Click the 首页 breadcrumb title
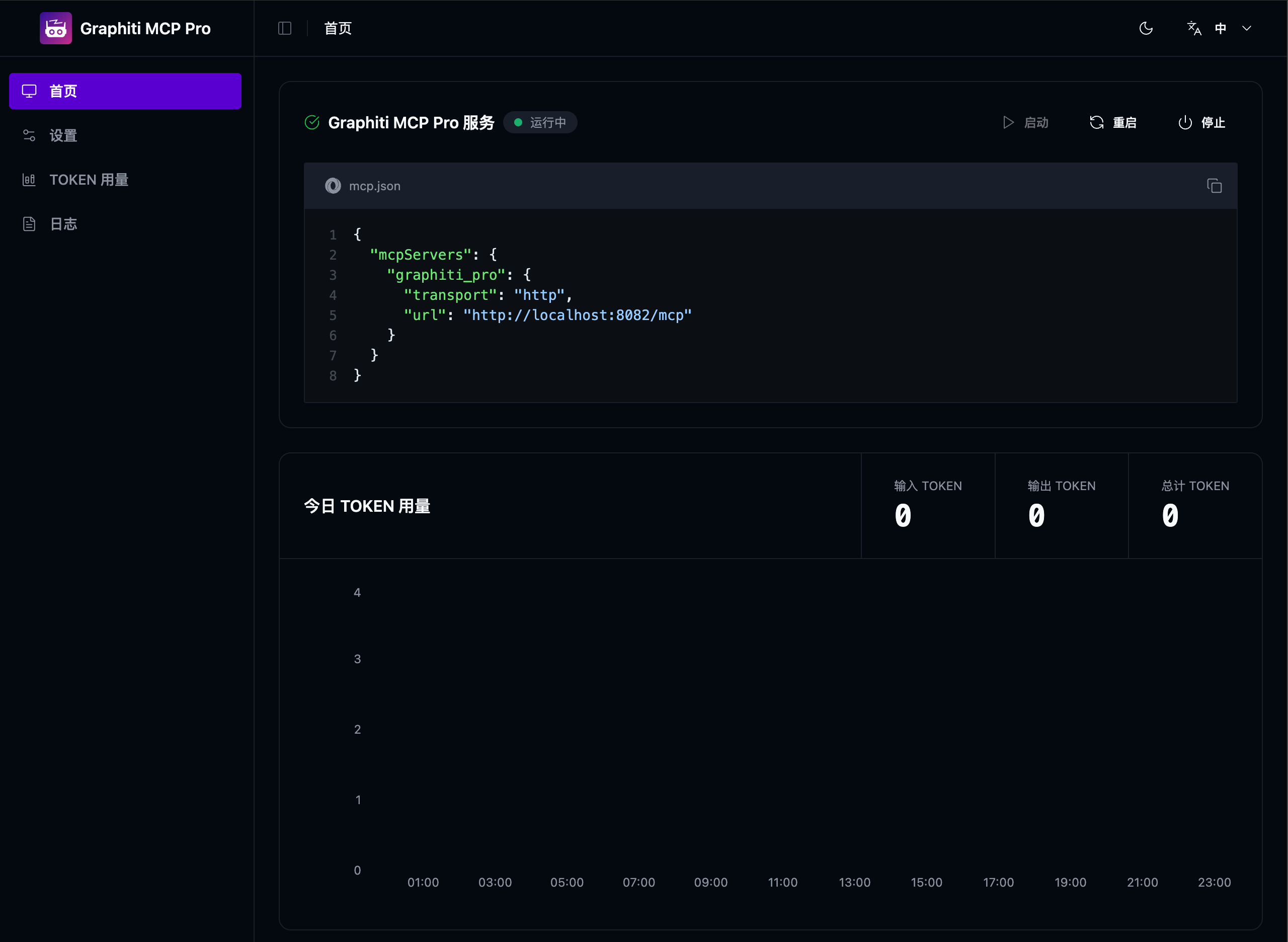This screenshot has height=942, width=1288. (338, 28)
